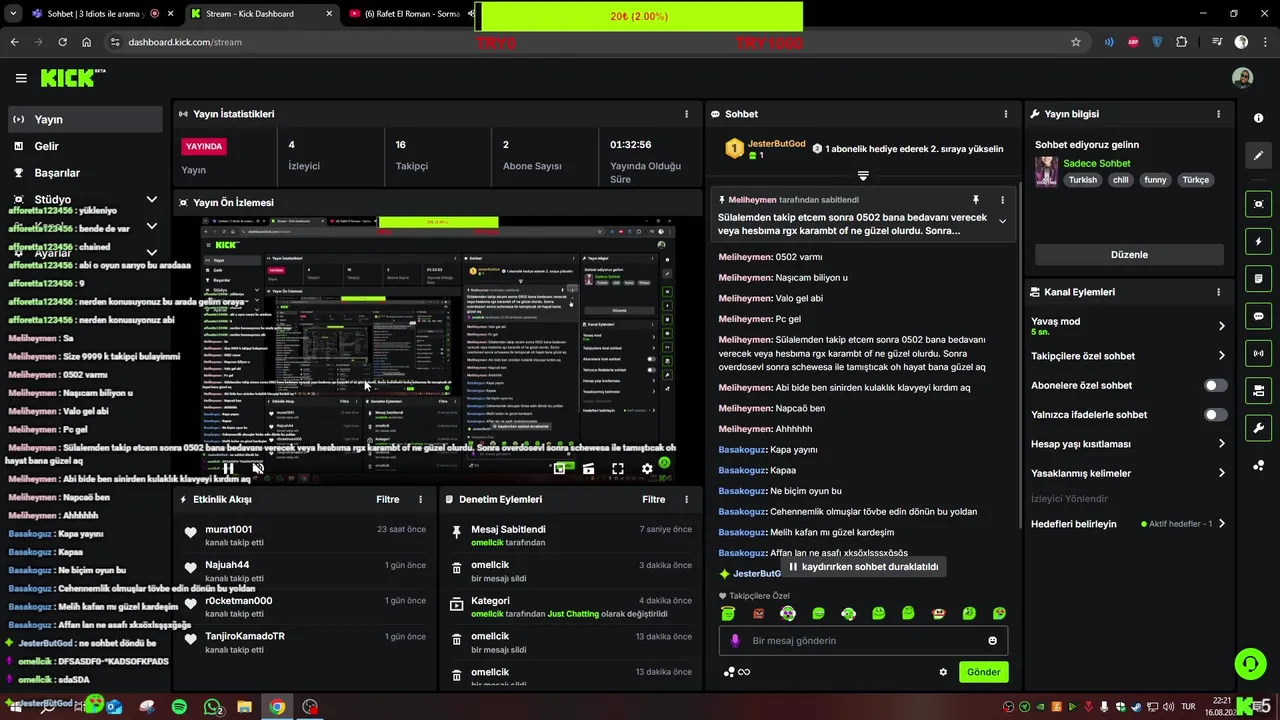This screenshot has height=720, width=1280.
Task: Open the chat bubble icon in right sidebar
Action: [1258, 316]
